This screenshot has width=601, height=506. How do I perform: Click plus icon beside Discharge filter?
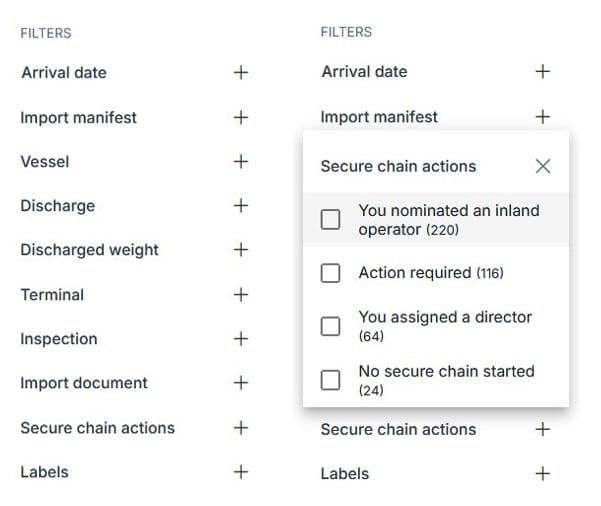click(x=241, y=205)
